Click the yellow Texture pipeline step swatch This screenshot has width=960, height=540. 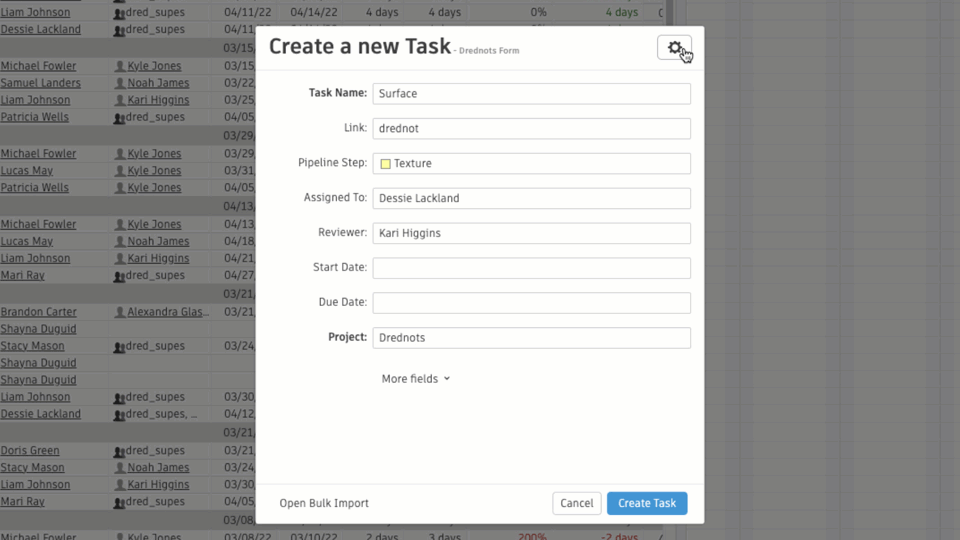(x=385, y=163)
